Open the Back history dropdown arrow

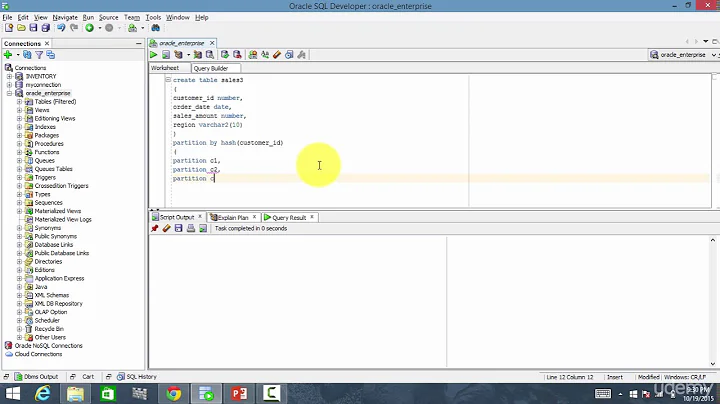point(100,28)
